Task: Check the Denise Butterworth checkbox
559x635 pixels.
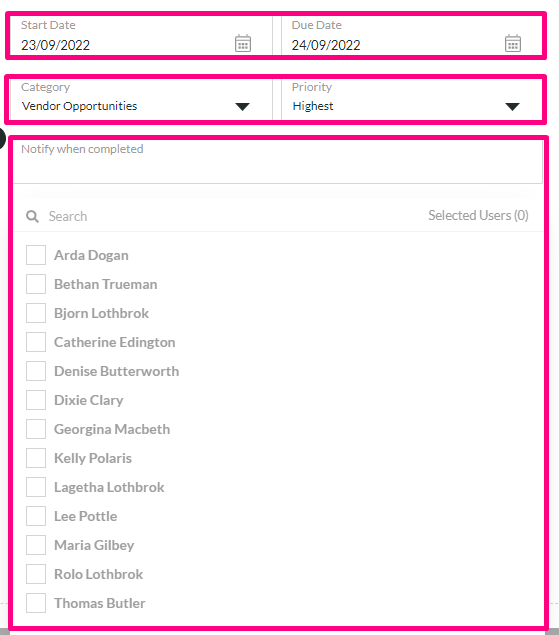Action: pyautogui.click(x=36, y=371)
